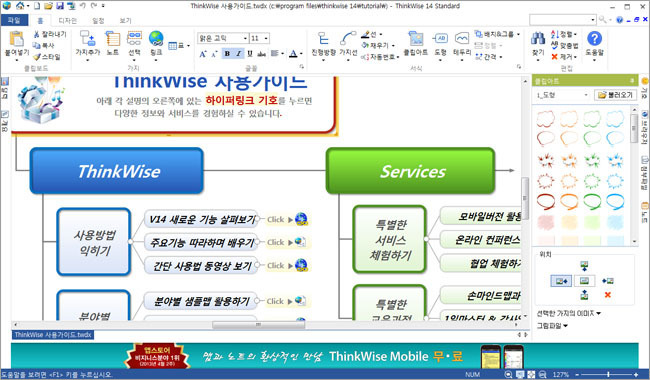Click Shrink Font (small A) icon
The image size is (650, 380).
pos(214,54)
